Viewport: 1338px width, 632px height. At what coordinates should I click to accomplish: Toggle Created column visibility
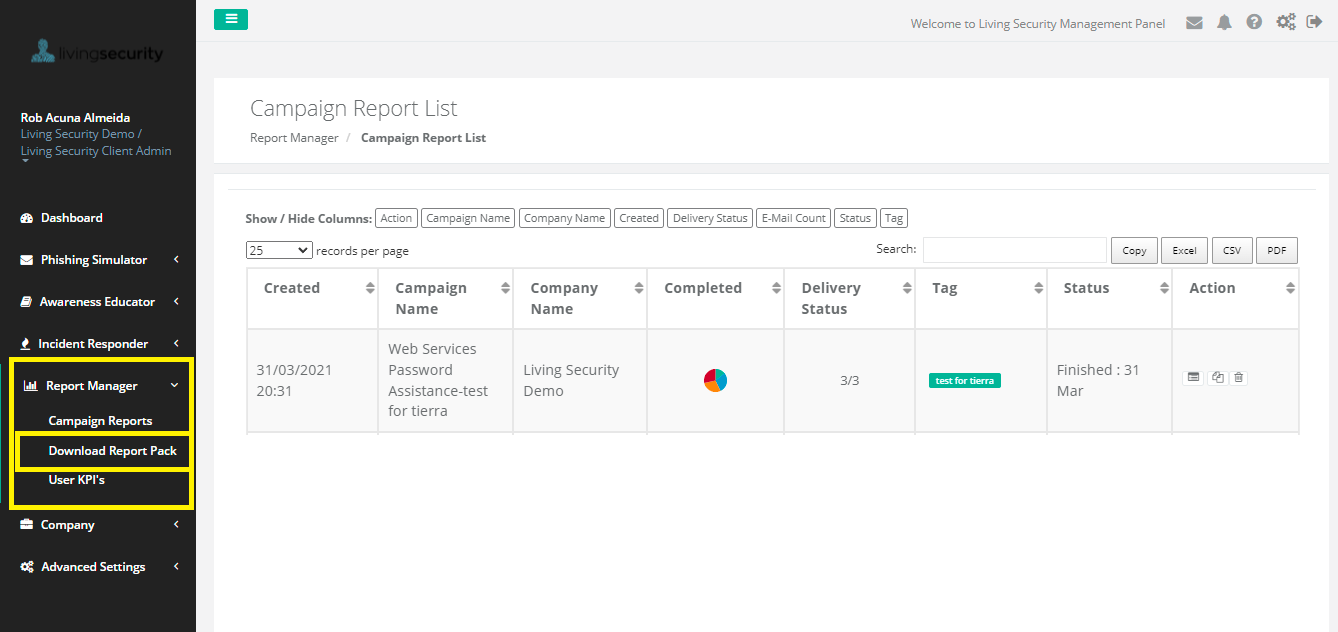point(639,218)
